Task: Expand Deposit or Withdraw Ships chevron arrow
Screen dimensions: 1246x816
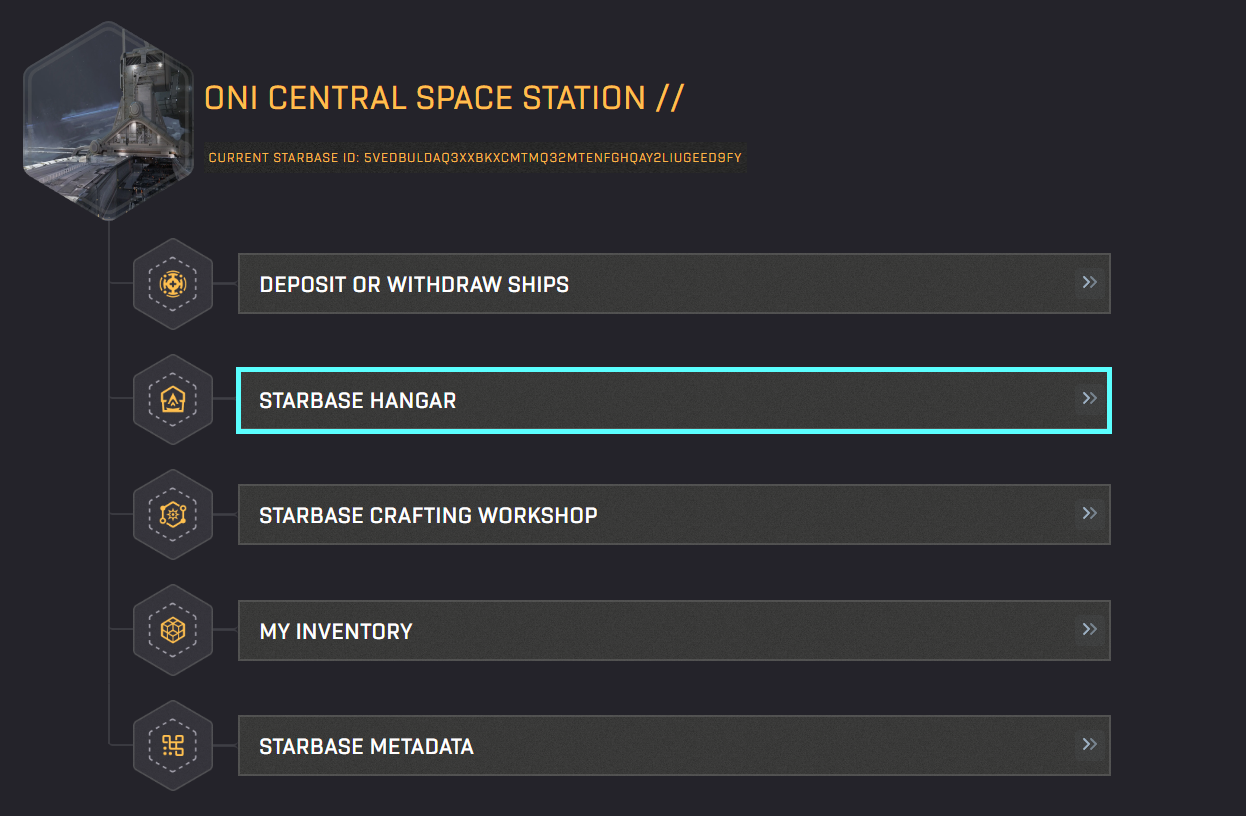Action: point(1090,283)
